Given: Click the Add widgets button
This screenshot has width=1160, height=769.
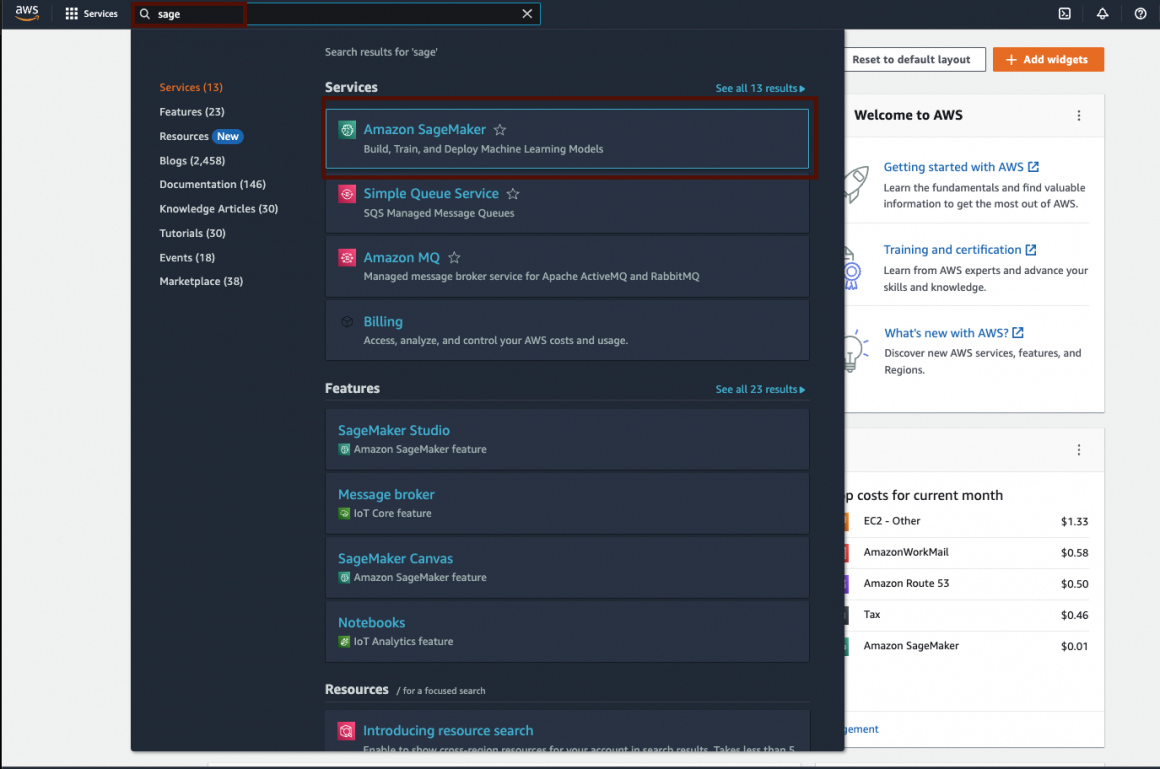Looking at the screenshot, I should click(x=1048, y=60).
